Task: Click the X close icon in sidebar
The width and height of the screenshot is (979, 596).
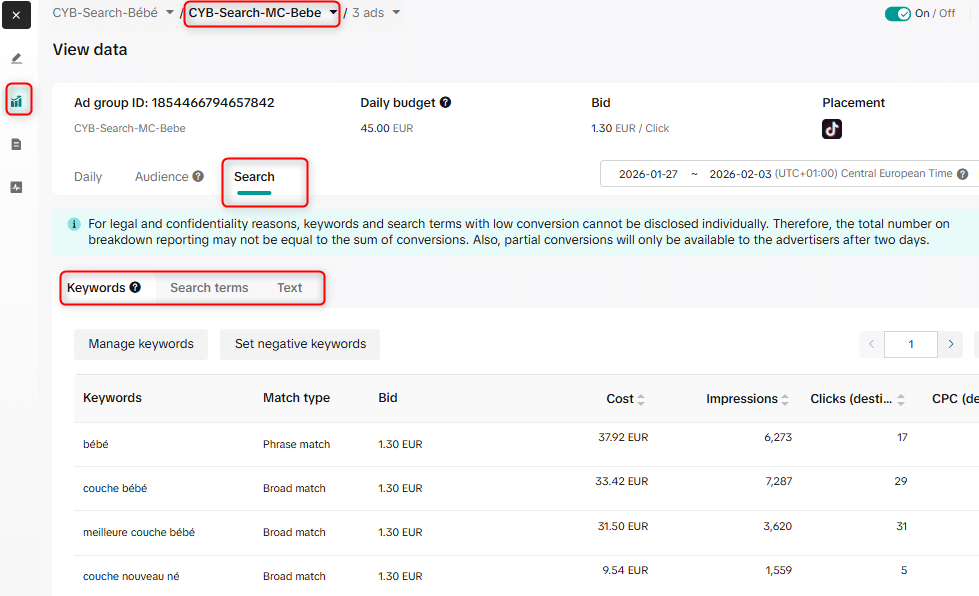Action: coord(16,15)
